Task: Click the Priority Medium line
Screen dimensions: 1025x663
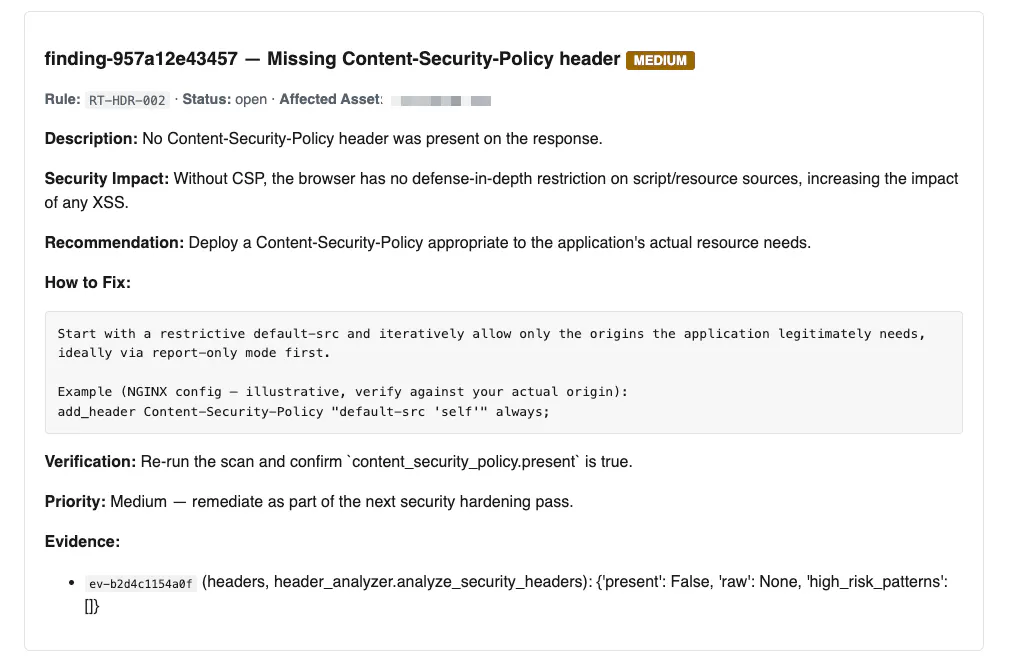Action: click(309, 502)
